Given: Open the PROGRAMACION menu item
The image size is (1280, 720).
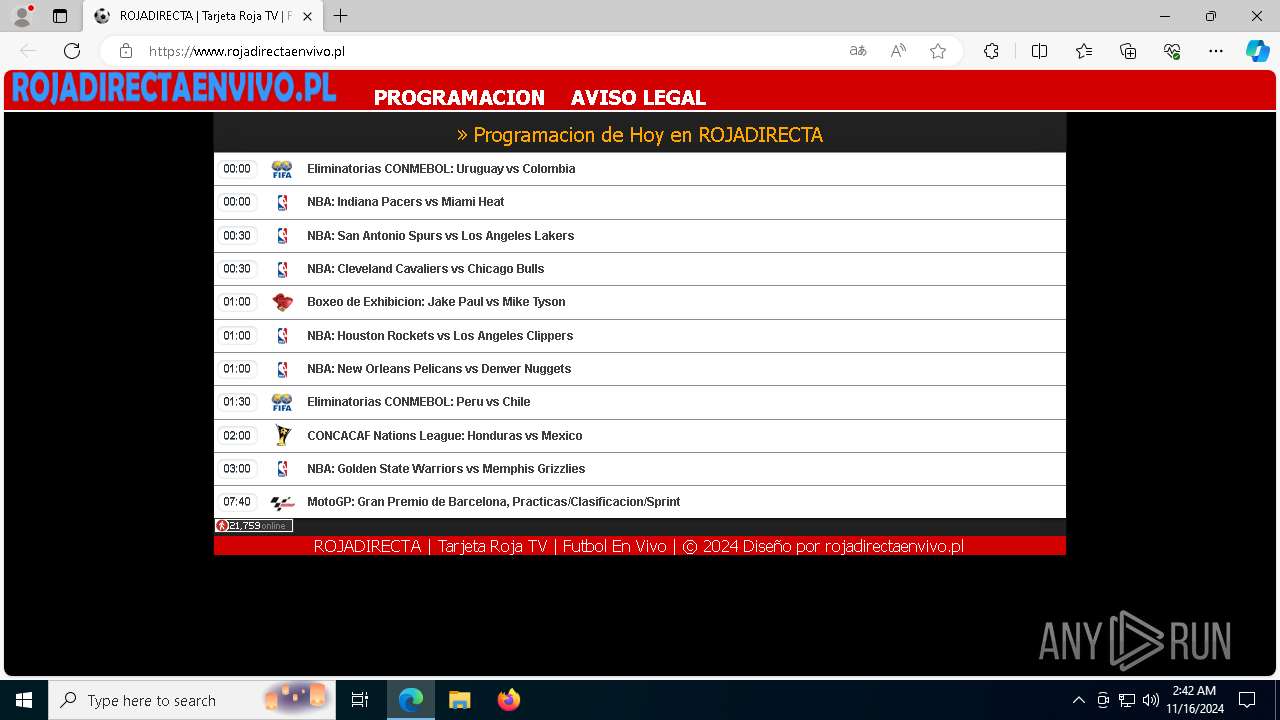Looking at the screenshot, I should 459,97.
